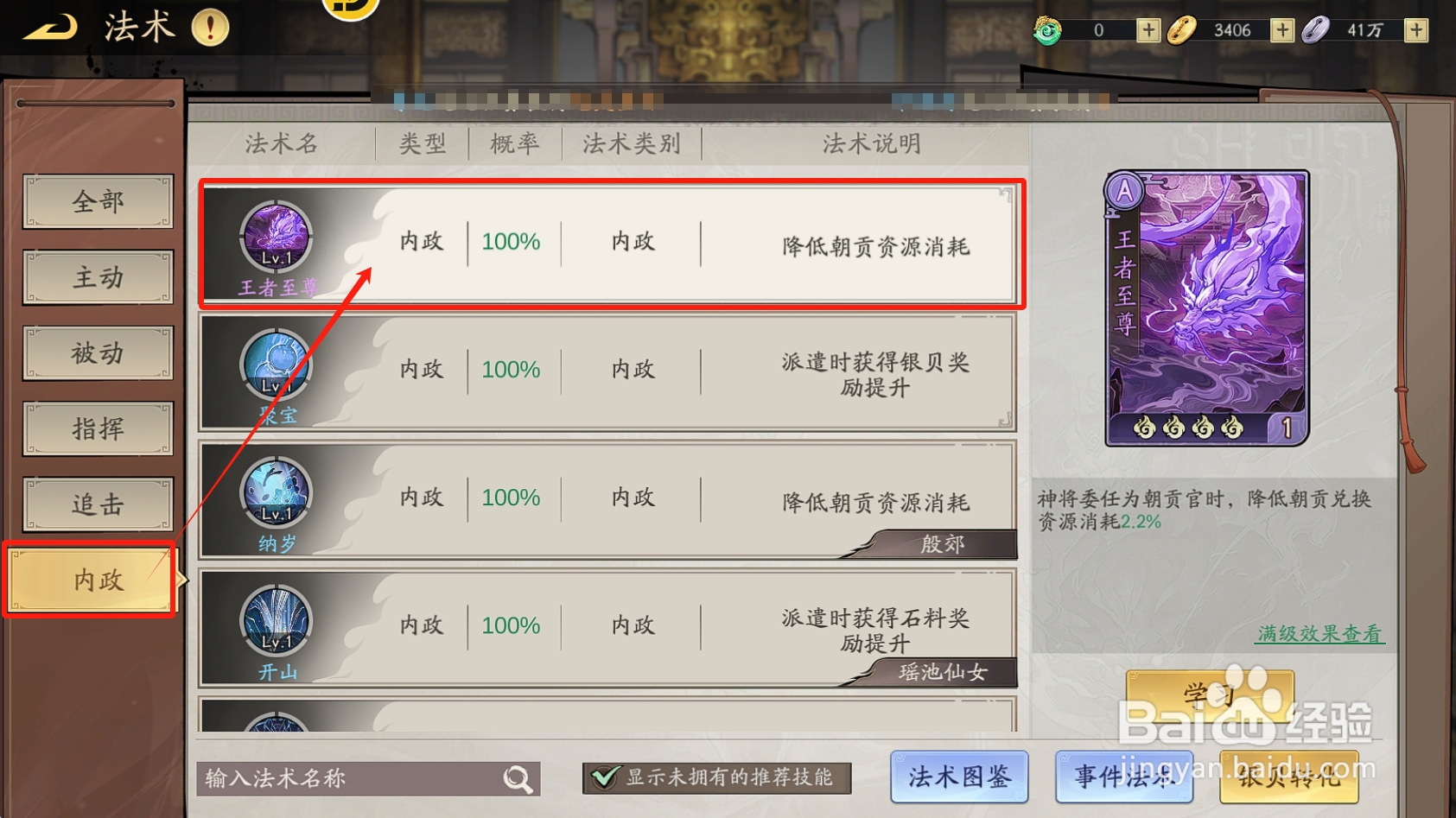Screen dimensions: 1456x818
Task: Switch to the 全部 tab
Action: click(98, 201)
